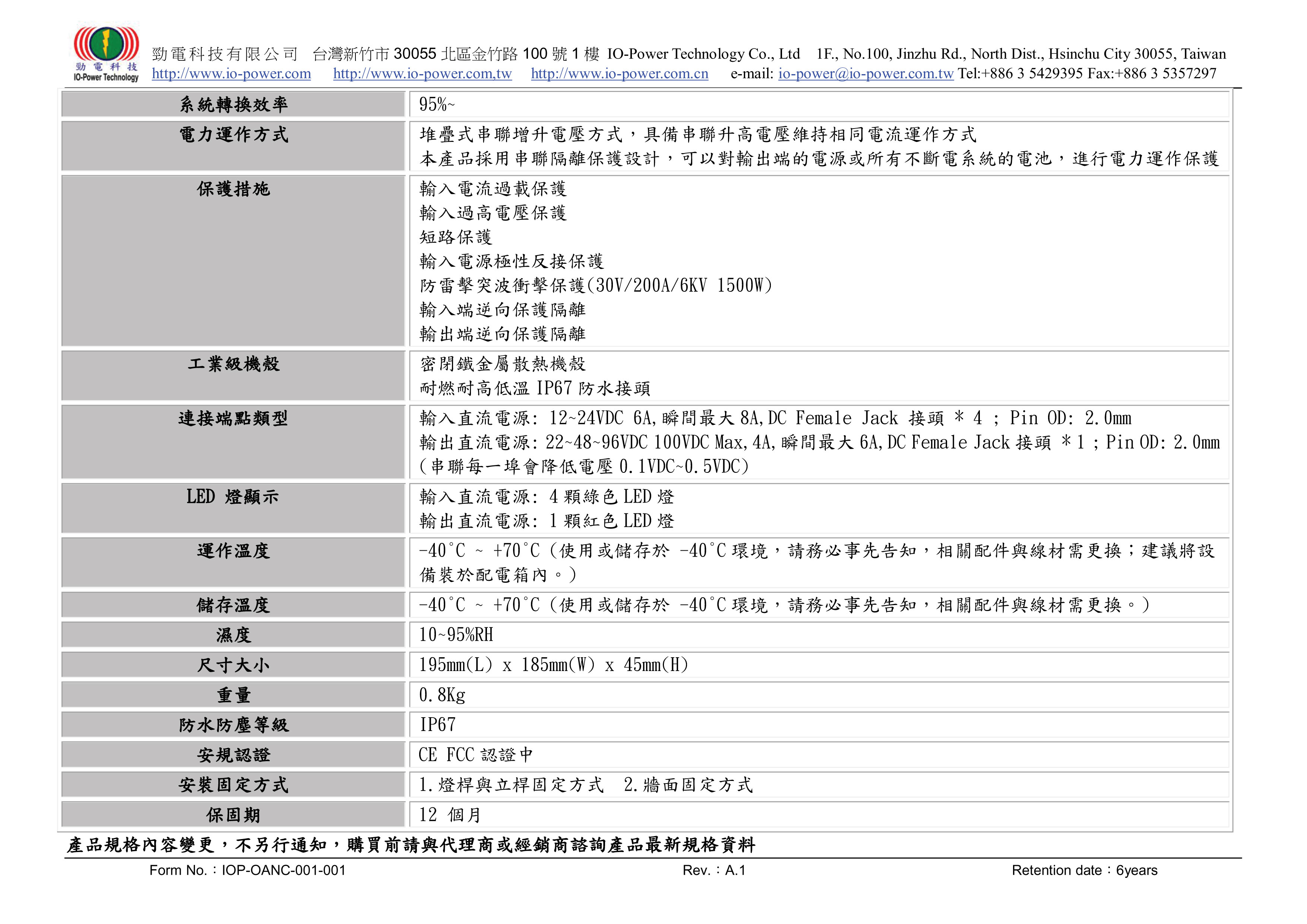Click the 短路保護 line

[455, 237]
